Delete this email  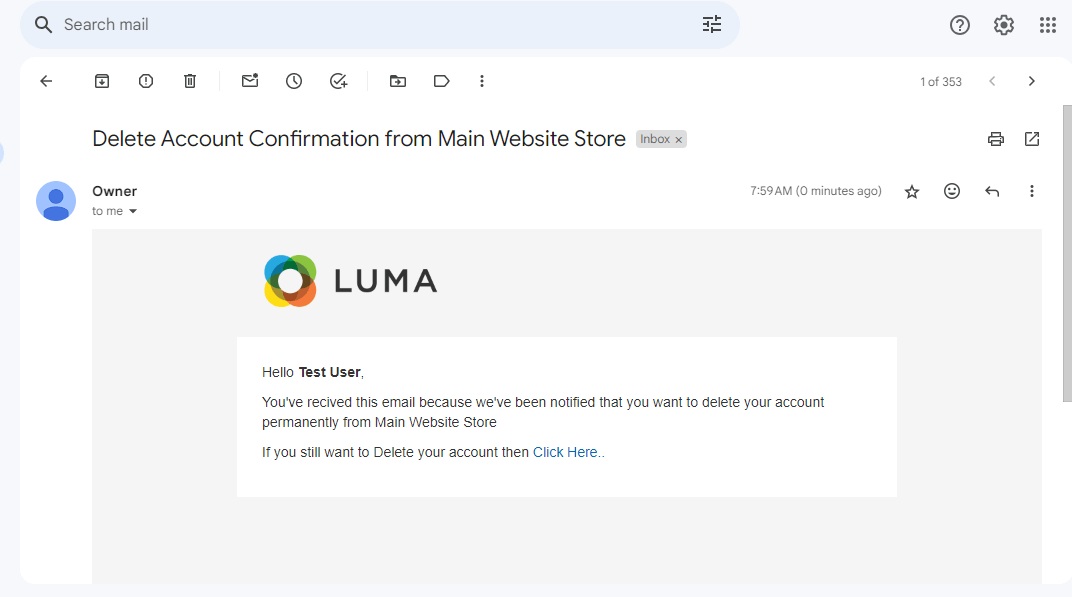click(189, 81)
